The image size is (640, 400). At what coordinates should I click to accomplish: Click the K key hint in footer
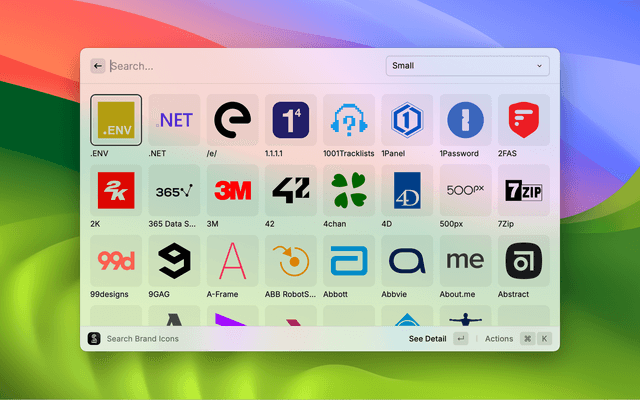tap(544, 338)
